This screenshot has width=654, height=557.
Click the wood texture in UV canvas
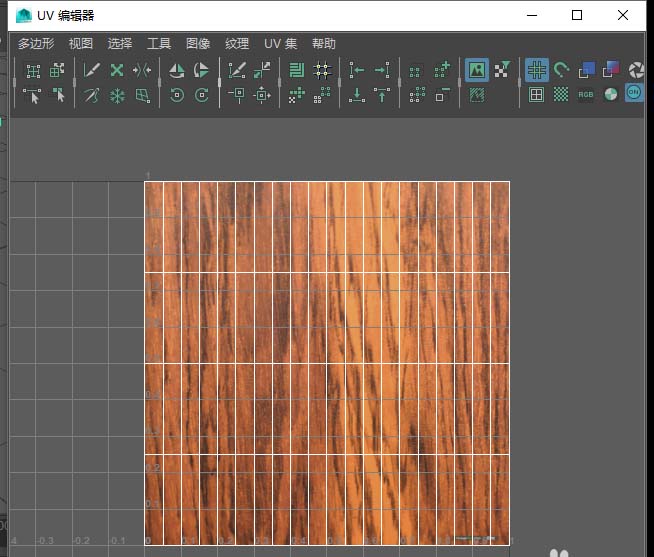pyautogui.click(x=327, y=362)
